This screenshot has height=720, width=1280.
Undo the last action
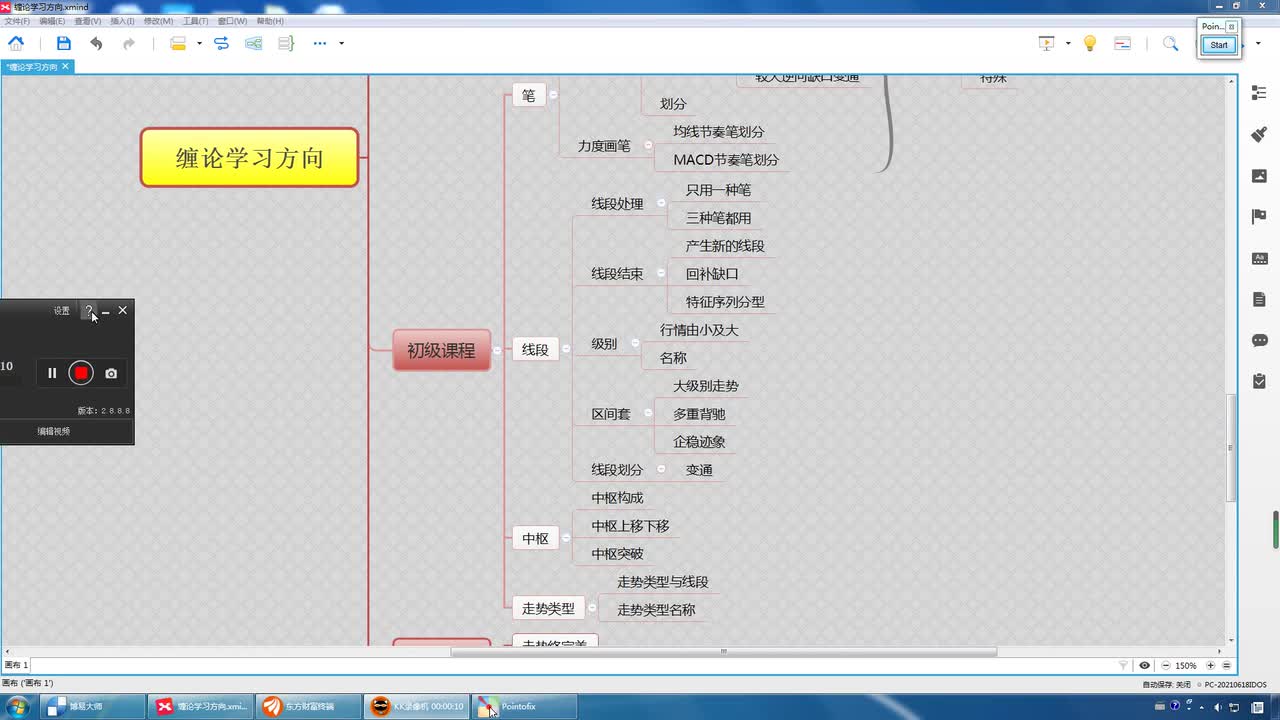(x=96, y=43)
